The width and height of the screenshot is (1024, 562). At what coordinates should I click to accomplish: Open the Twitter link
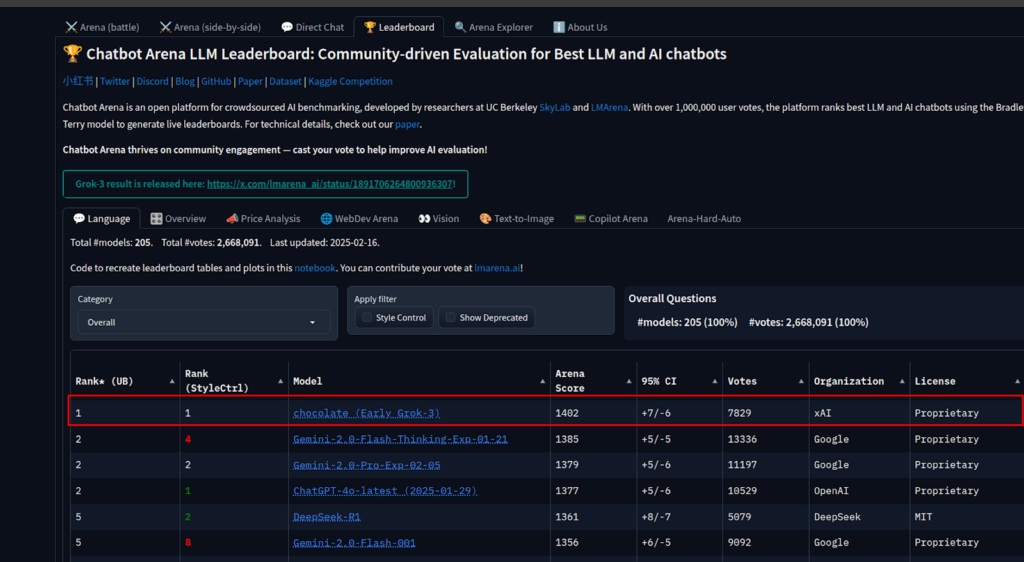(x=115, y=81)
